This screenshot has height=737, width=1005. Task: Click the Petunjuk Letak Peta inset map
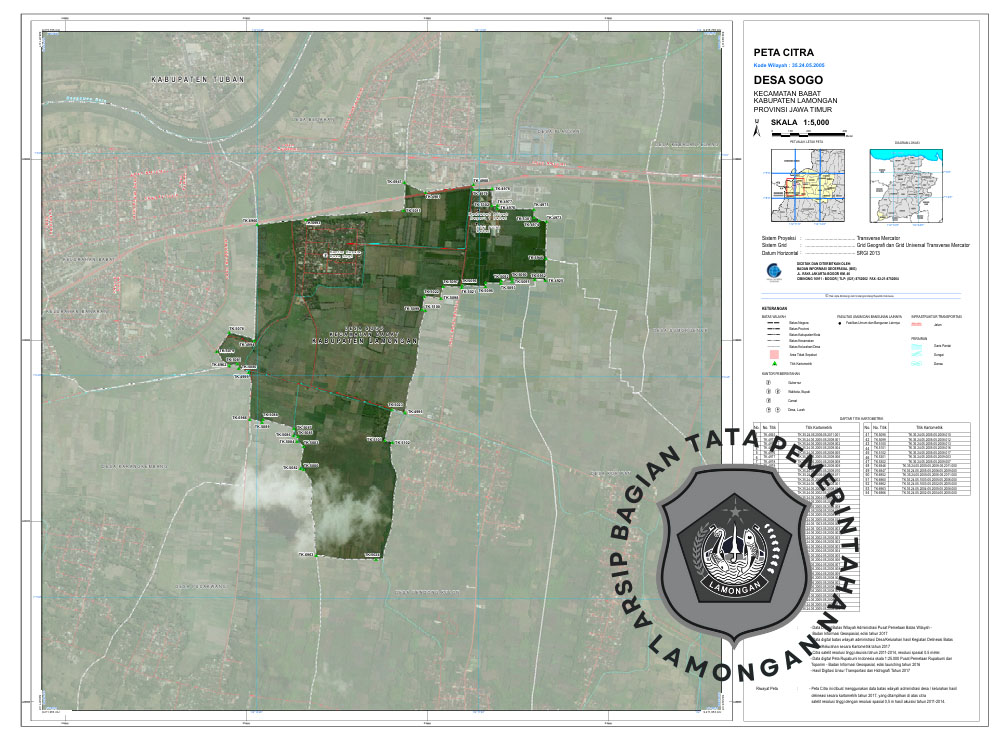click(x=805, y=184)
